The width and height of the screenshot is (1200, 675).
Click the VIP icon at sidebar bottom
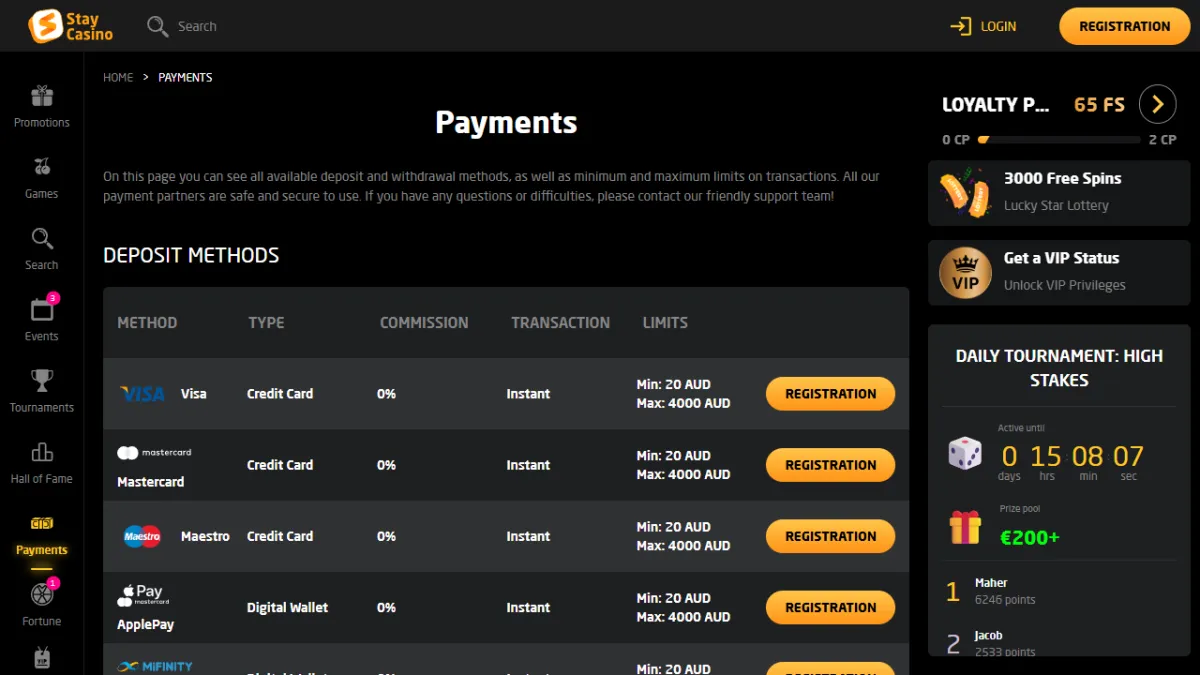[42, 659]
